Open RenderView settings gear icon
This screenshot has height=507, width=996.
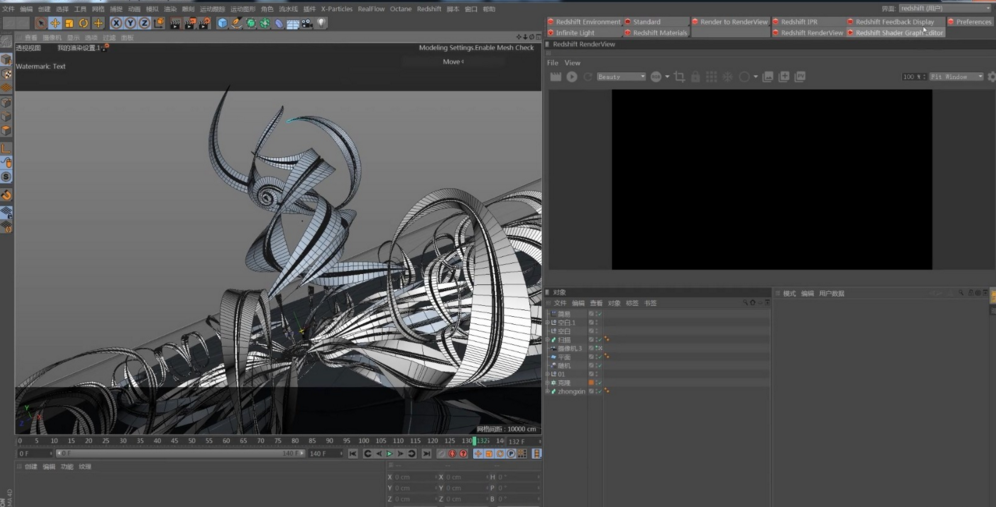[x=991, y=77]
